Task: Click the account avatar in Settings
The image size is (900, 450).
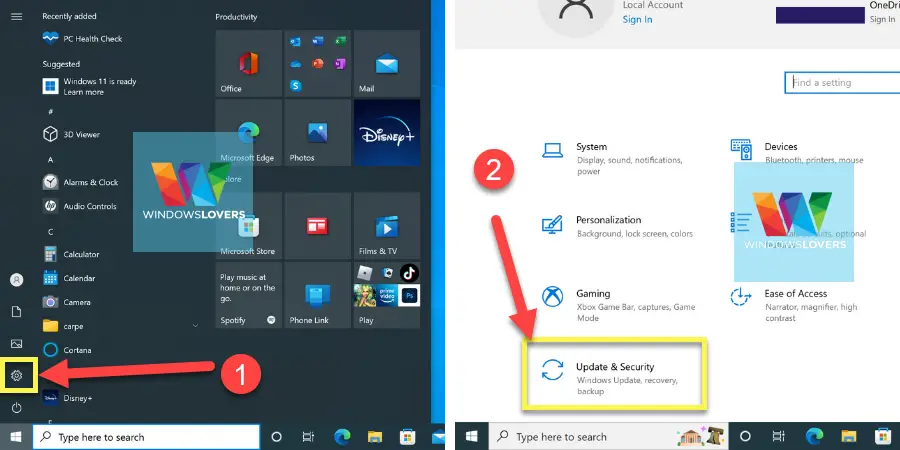Action: [x=576, y=10]
